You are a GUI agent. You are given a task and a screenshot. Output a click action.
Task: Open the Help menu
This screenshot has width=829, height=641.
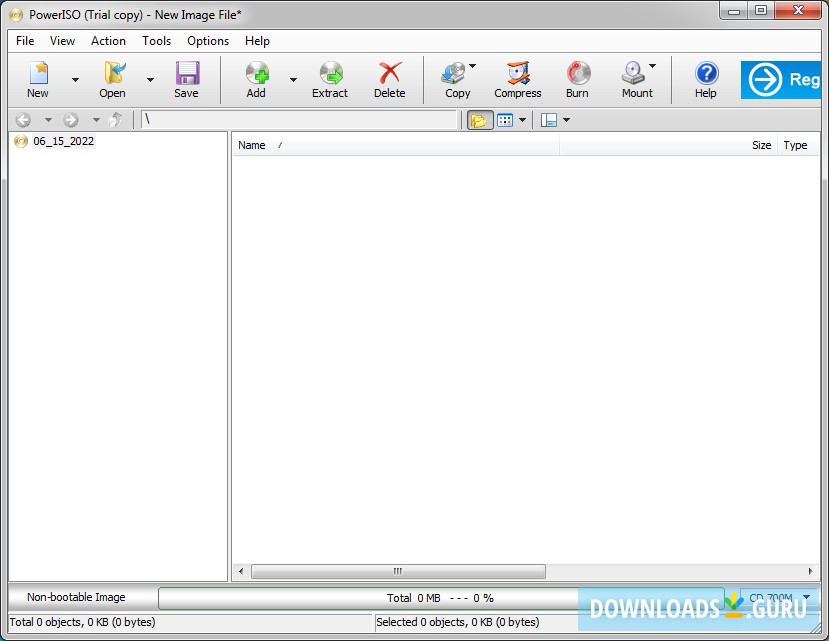pyautogui.click(x=257, y=41)
